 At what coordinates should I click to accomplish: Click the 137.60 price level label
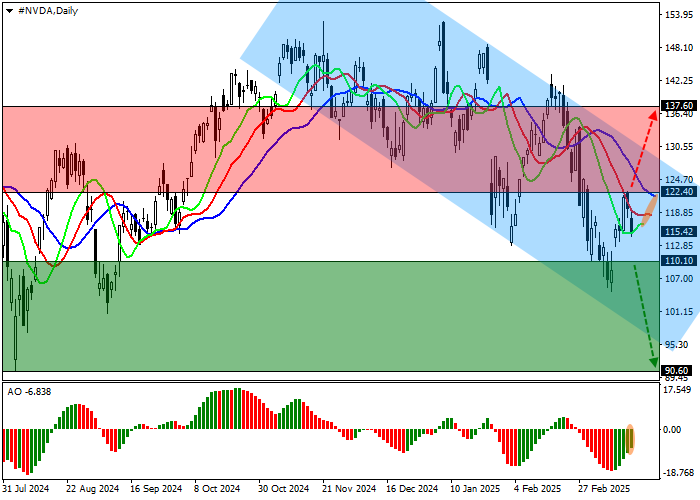click(x=678, y=106)
